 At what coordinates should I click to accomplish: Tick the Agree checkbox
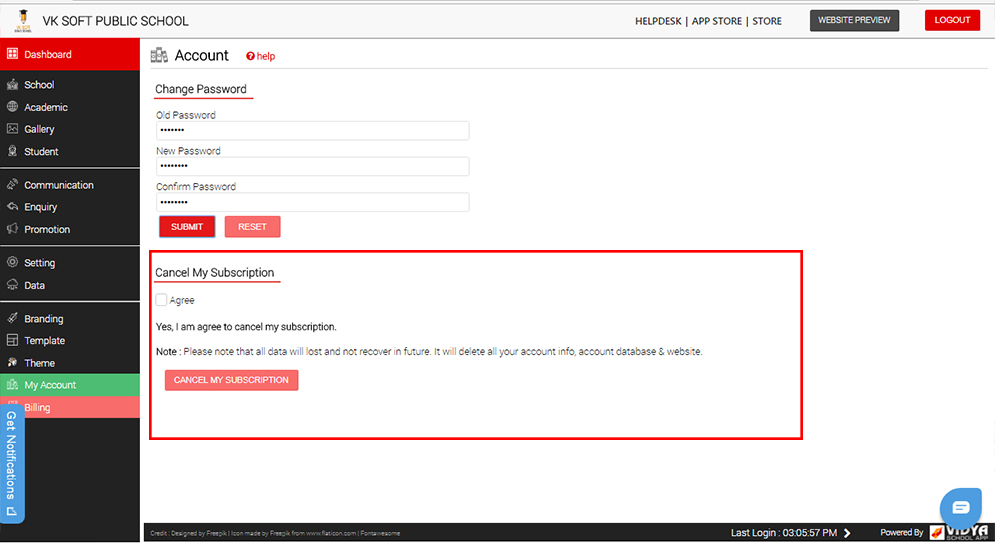pos(161,300)
